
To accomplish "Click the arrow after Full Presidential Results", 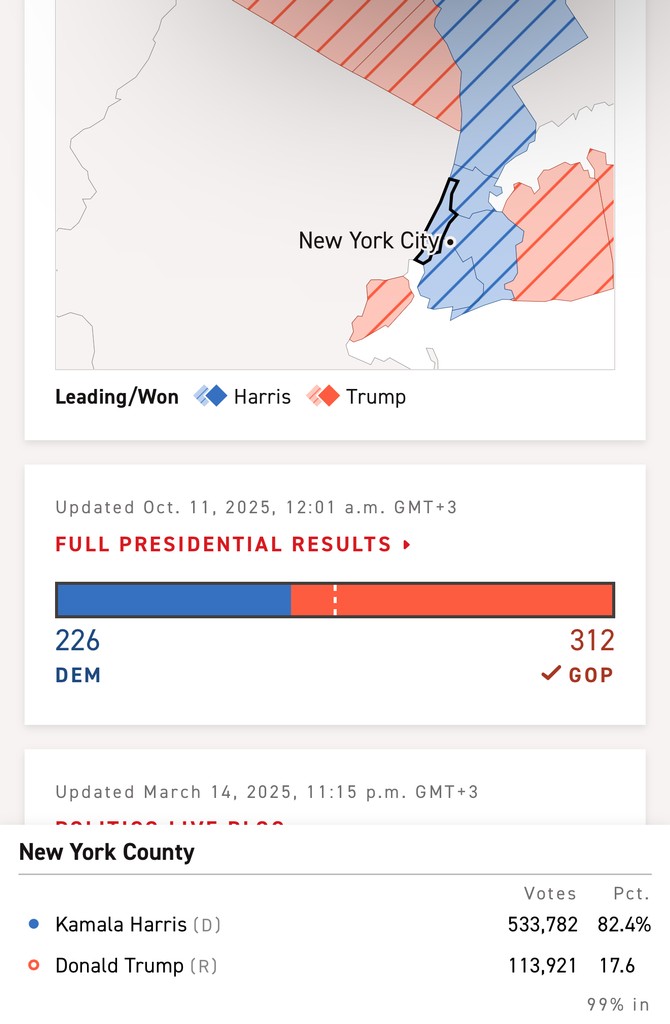I will pos(407,545).
